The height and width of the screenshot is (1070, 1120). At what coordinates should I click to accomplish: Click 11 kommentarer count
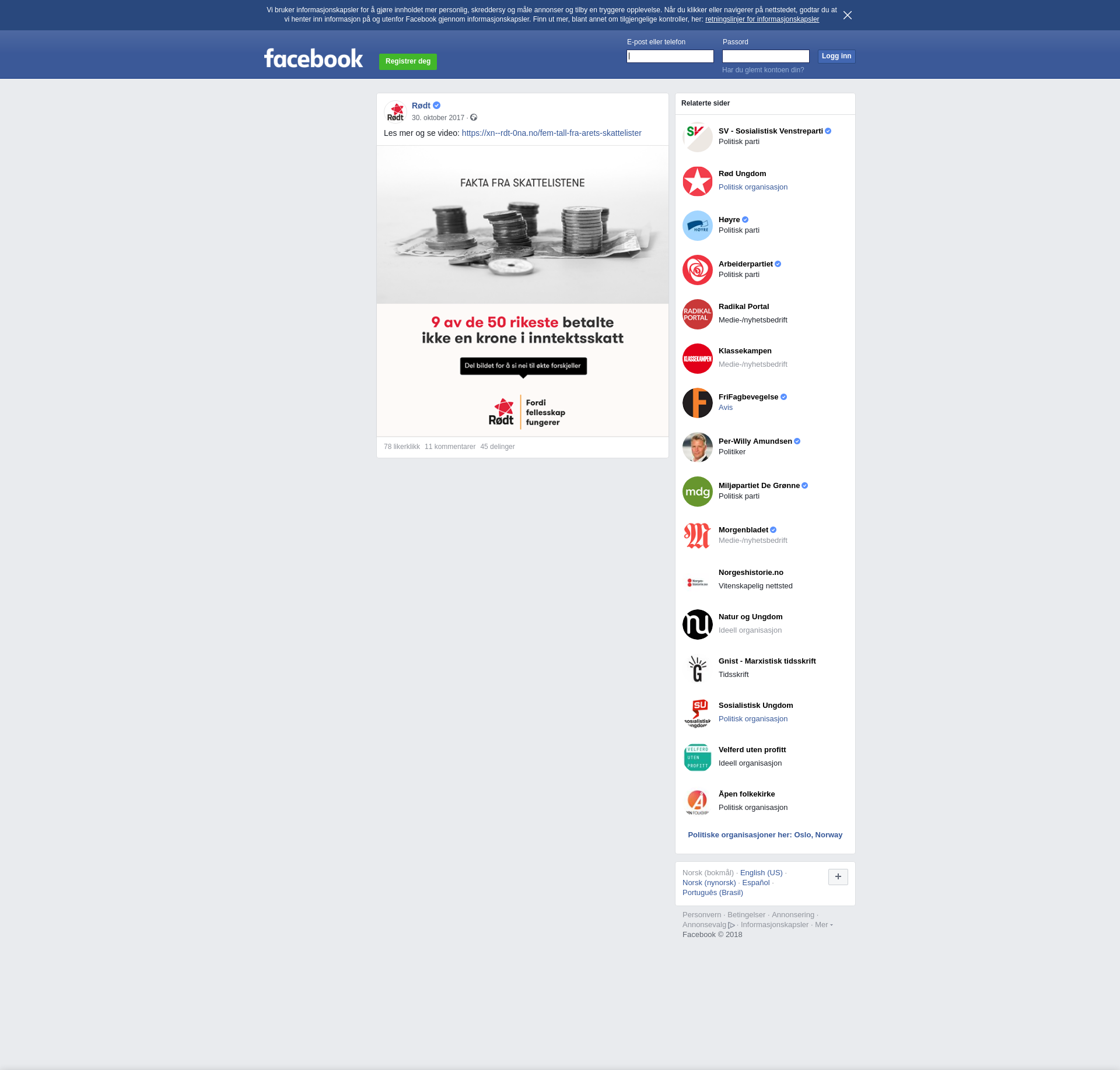[x=450, y=447]
